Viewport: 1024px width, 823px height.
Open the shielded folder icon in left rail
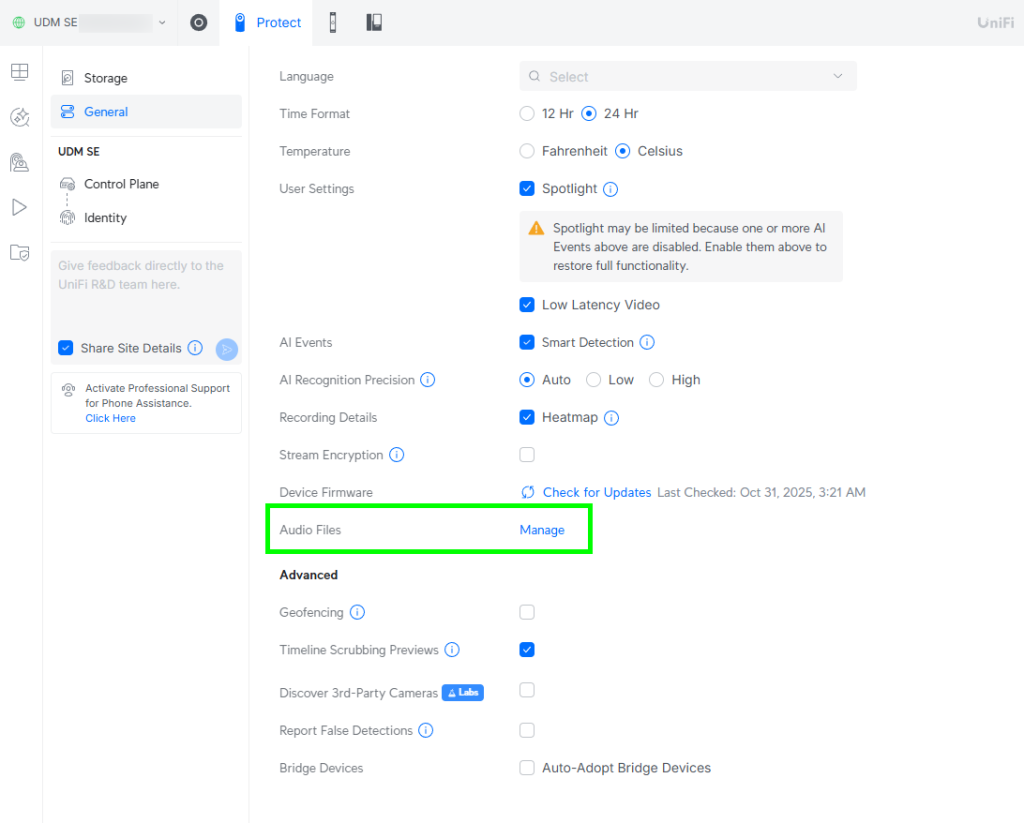(x=19, y=253)
